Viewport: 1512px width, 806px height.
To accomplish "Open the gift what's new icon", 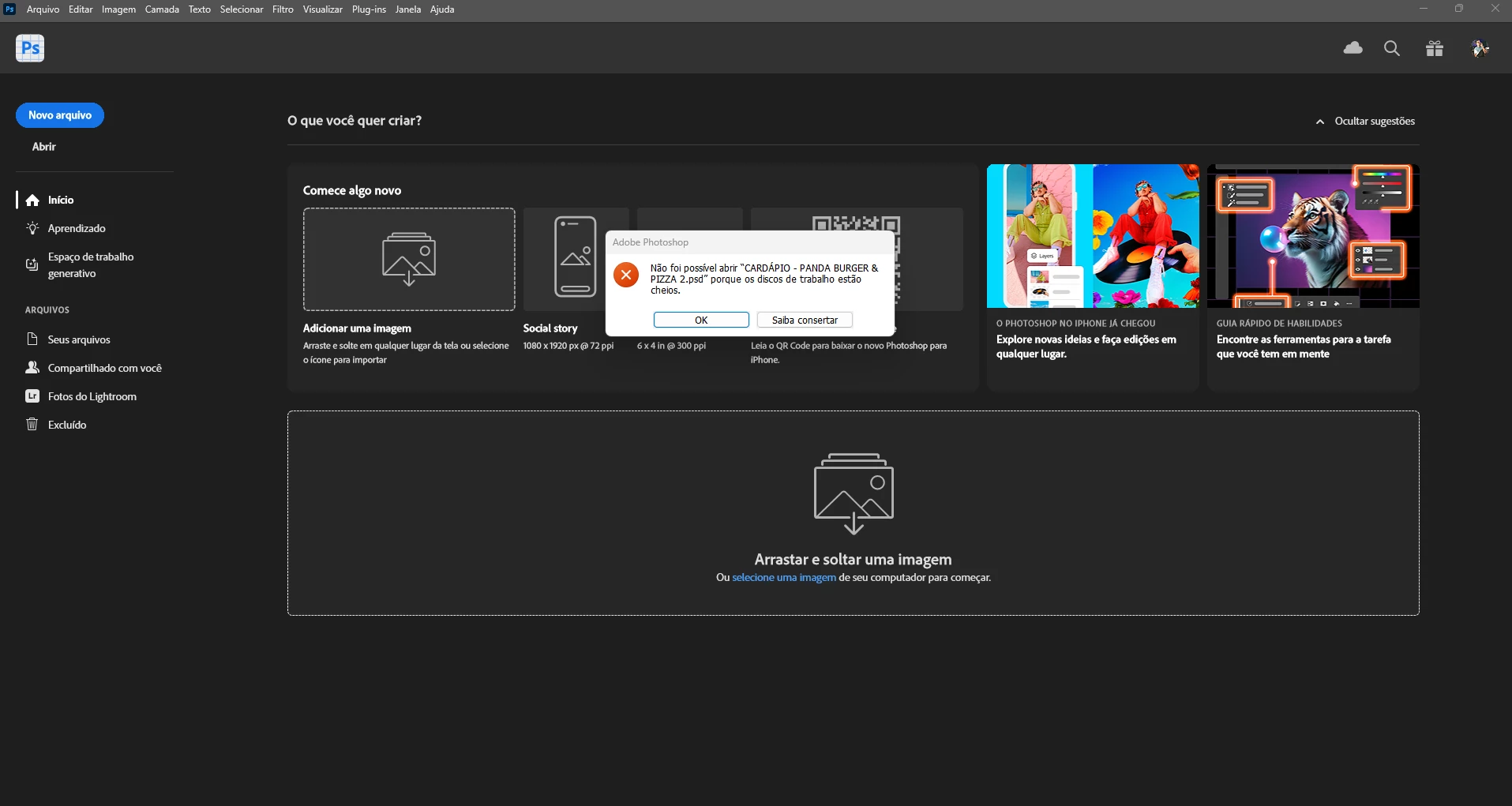I will (1435, 48).
